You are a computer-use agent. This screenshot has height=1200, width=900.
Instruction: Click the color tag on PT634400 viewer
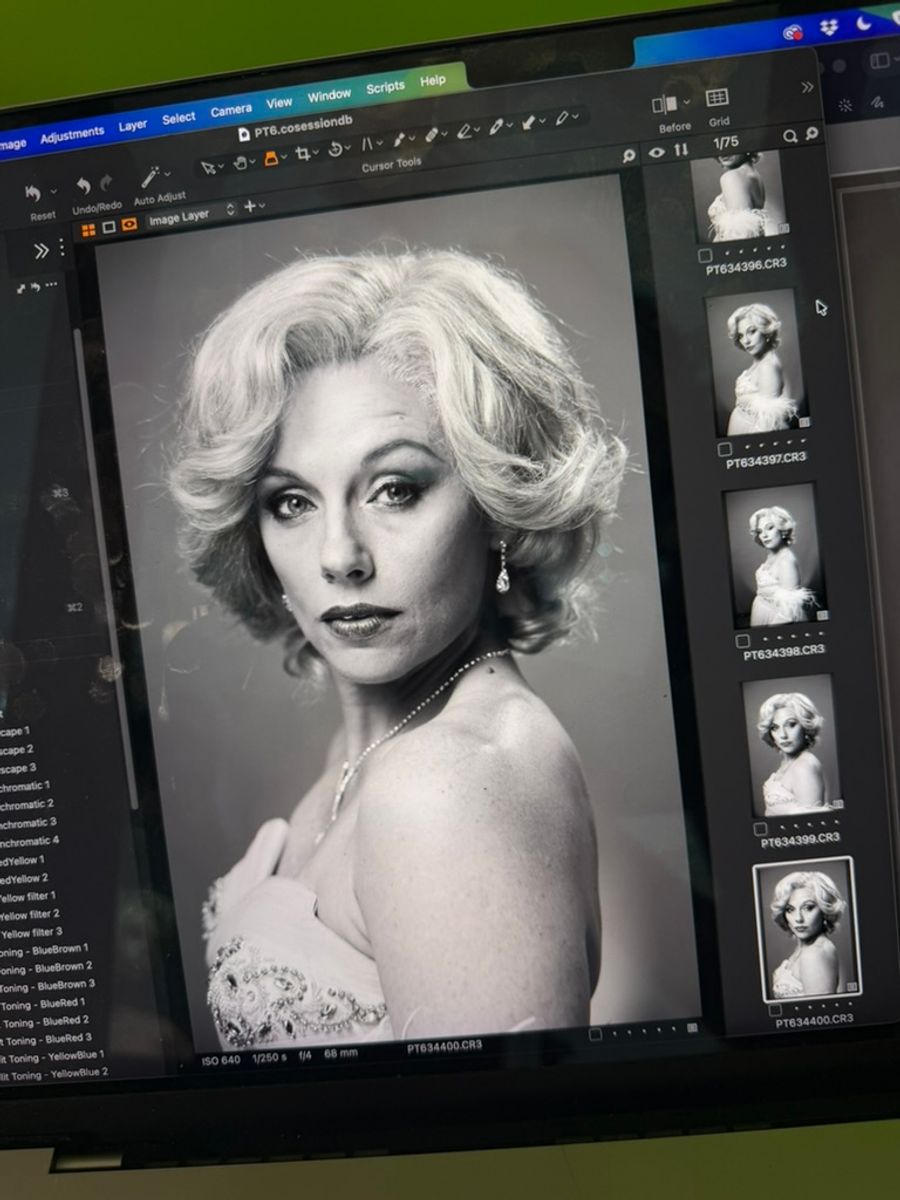pos(692,1027)
